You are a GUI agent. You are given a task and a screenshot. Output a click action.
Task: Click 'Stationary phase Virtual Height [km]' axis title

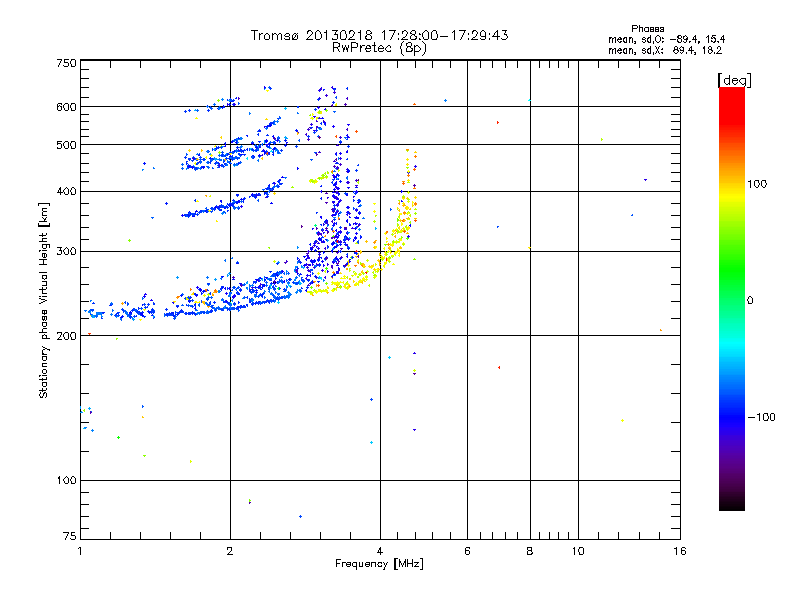44,300
